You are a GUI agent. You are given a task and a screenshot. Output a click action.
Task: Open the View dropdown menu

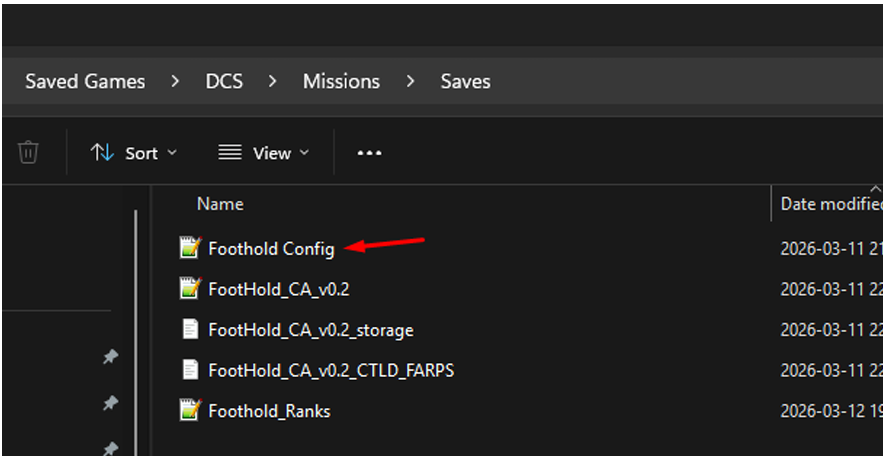coord(264,153)
